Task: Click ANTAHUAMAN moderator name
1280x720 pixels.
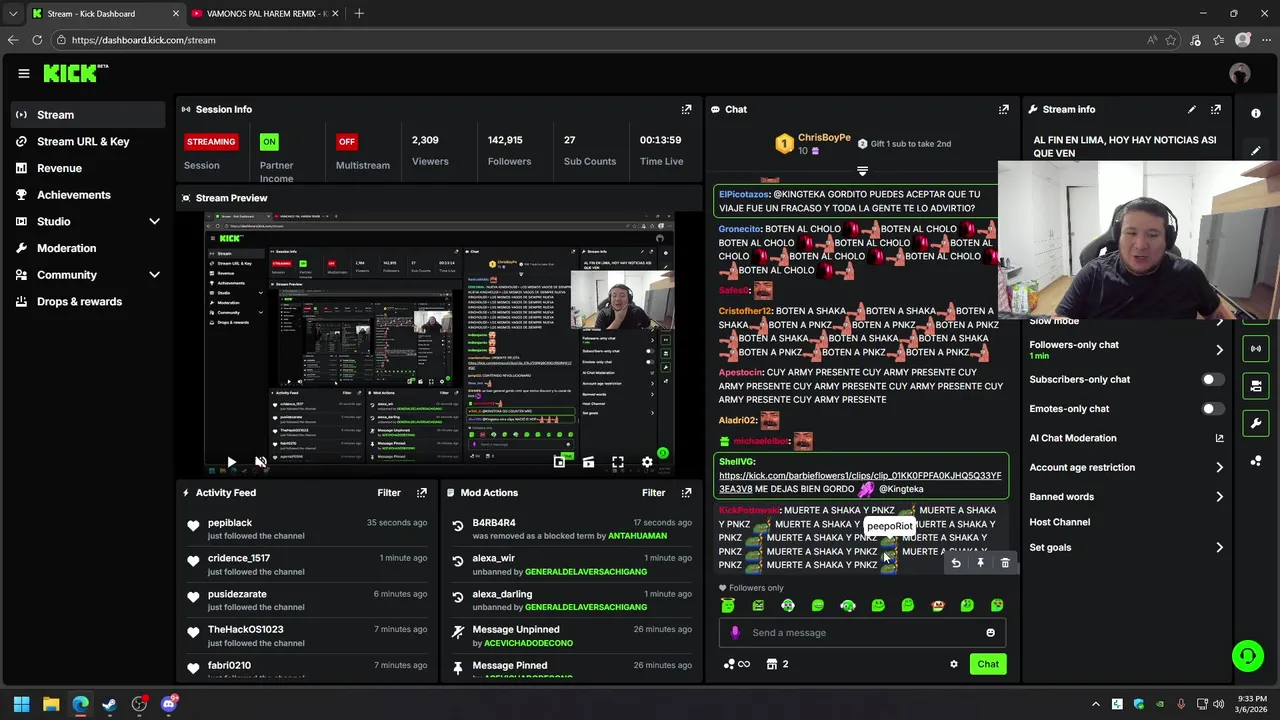Action: pos(637,536)
